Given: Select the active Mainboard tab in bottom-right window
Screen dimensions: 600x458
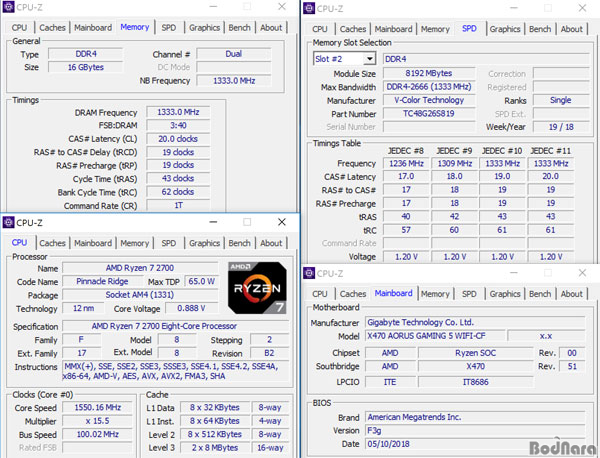Looking at the screenshot, I should coord(393,293).
